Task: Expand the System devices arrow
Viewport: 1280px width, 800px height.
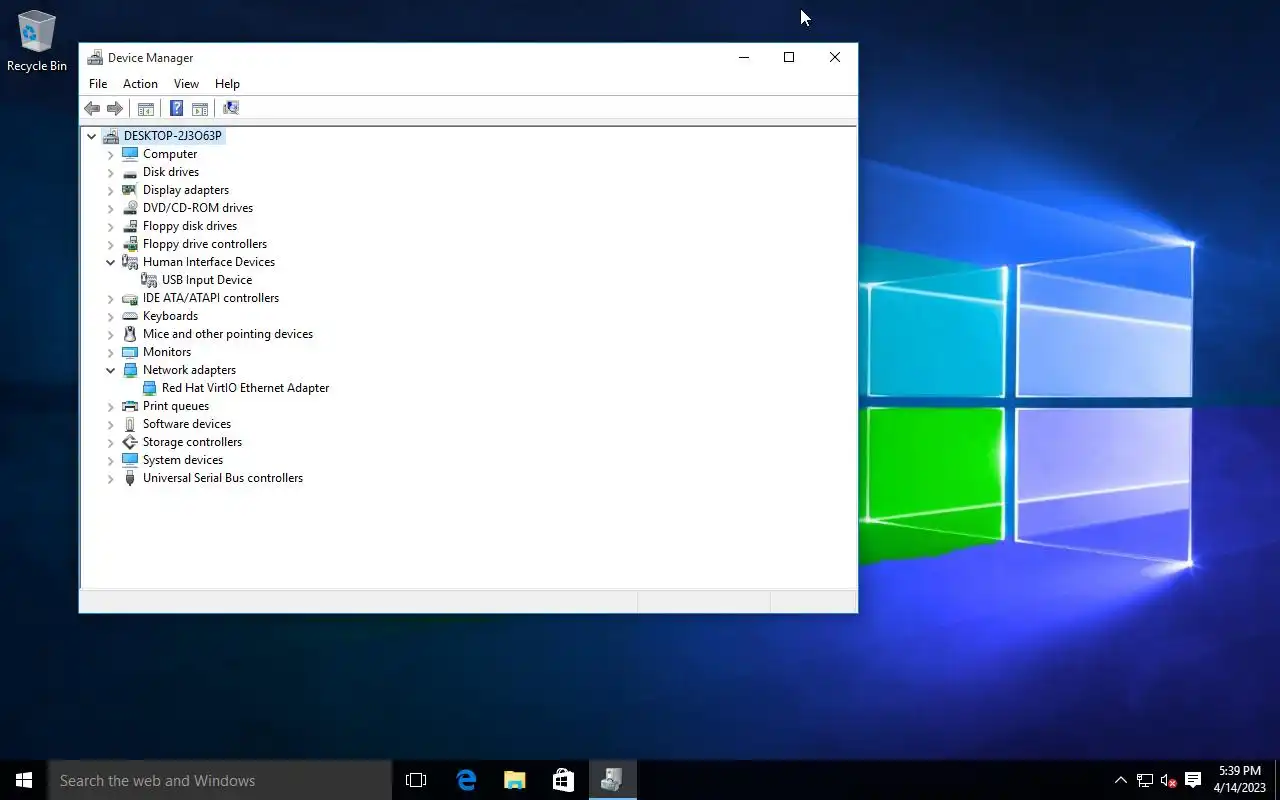Action: (111, 460)
